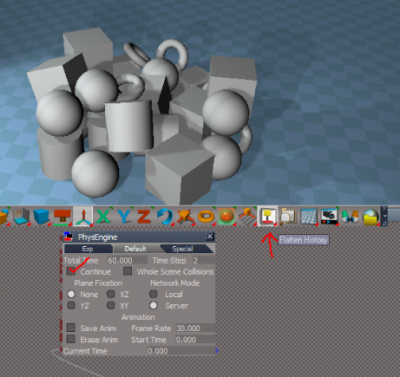The height and width of the screenshot is (377, 400).
Task: Click the red-brown table-shaped toolbar icon
Action: 63,216
